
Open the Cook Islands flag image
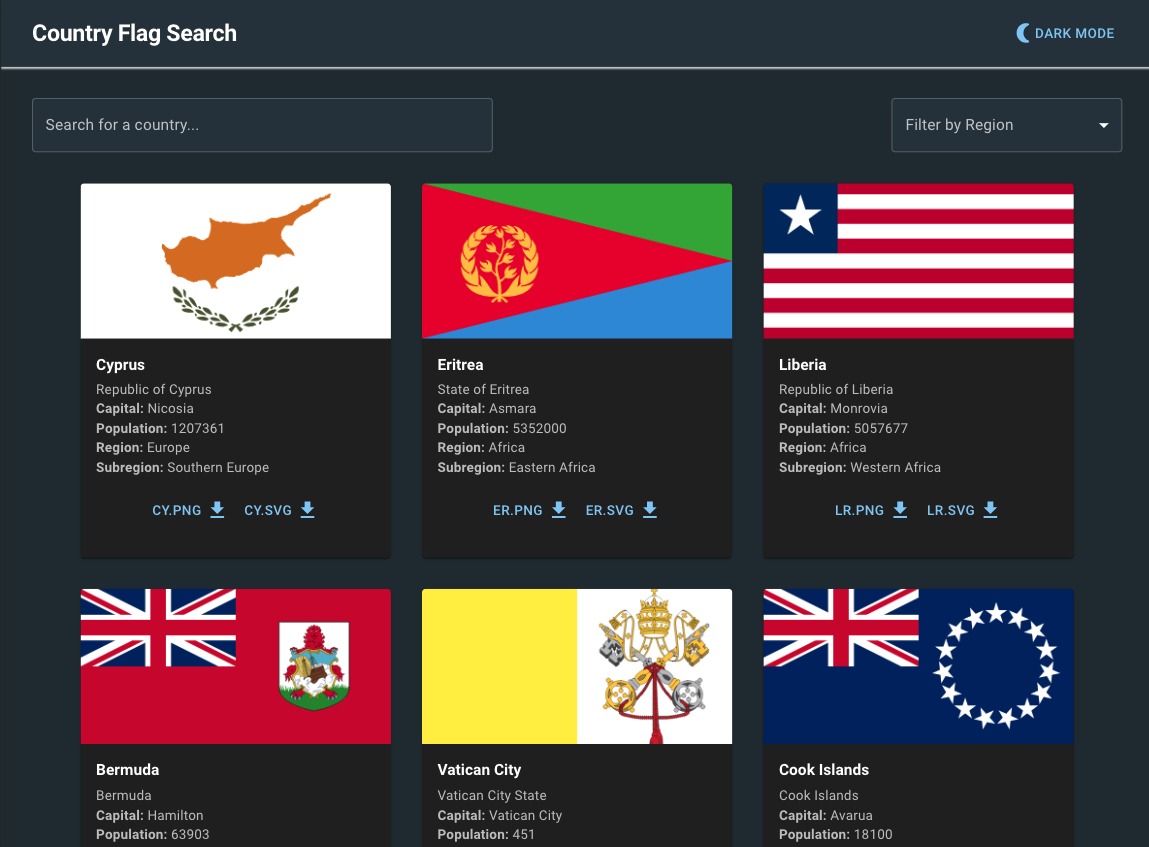point(918,667)
